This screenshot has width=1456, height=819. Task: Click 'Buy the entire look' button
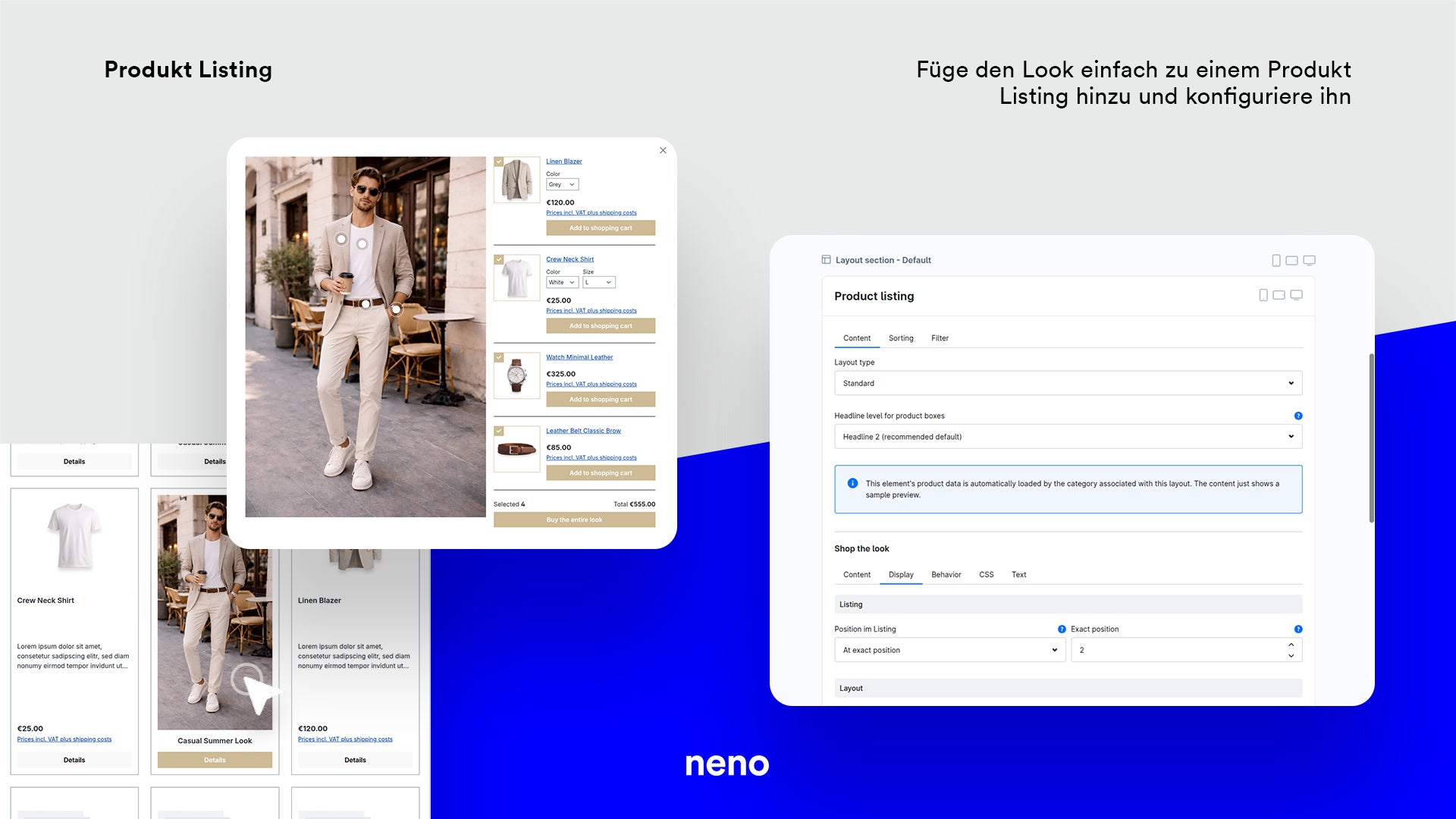574,520
